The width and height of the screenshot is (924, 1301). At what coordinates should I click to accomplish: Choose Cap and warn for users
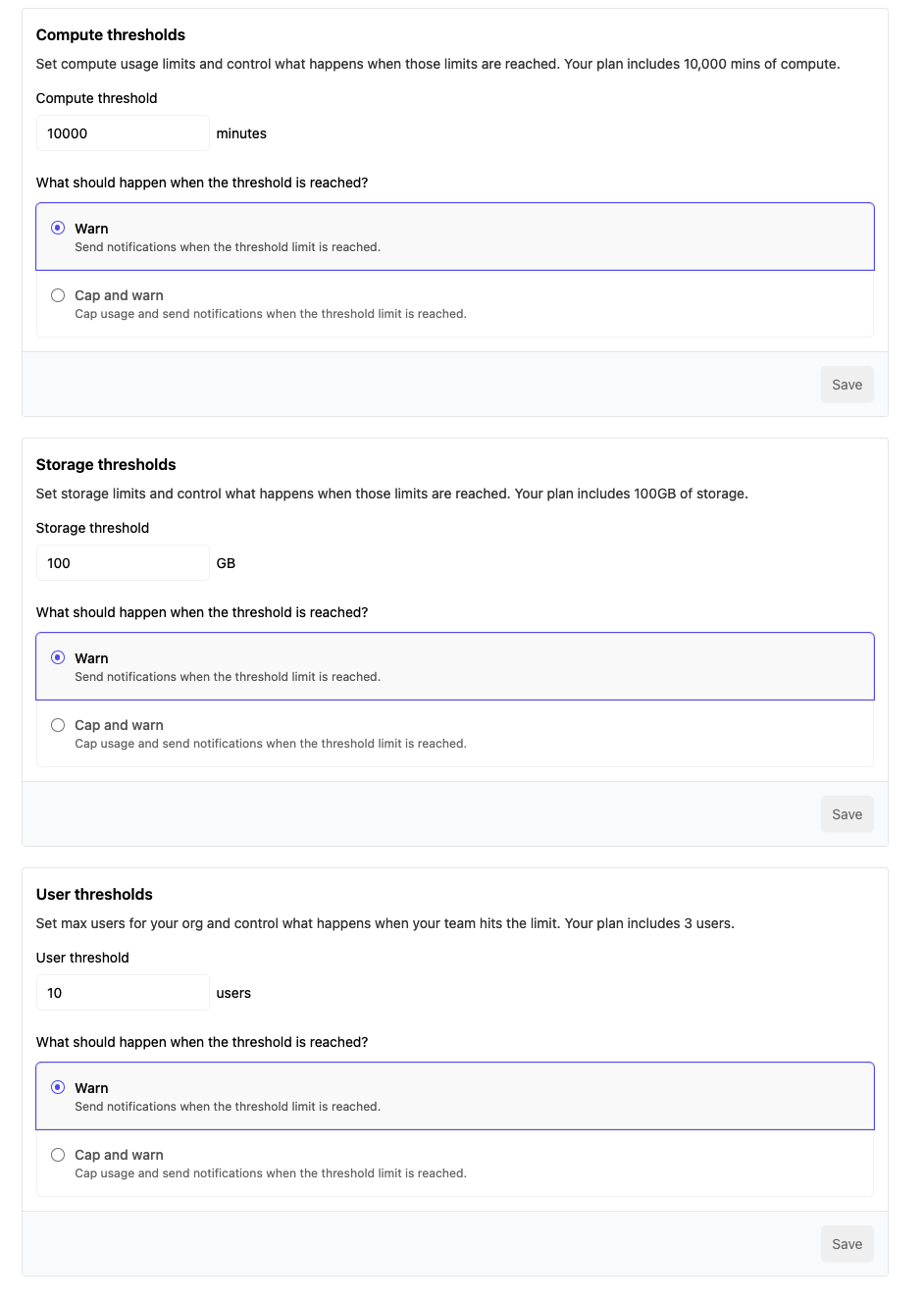(x=58, y=1155)
